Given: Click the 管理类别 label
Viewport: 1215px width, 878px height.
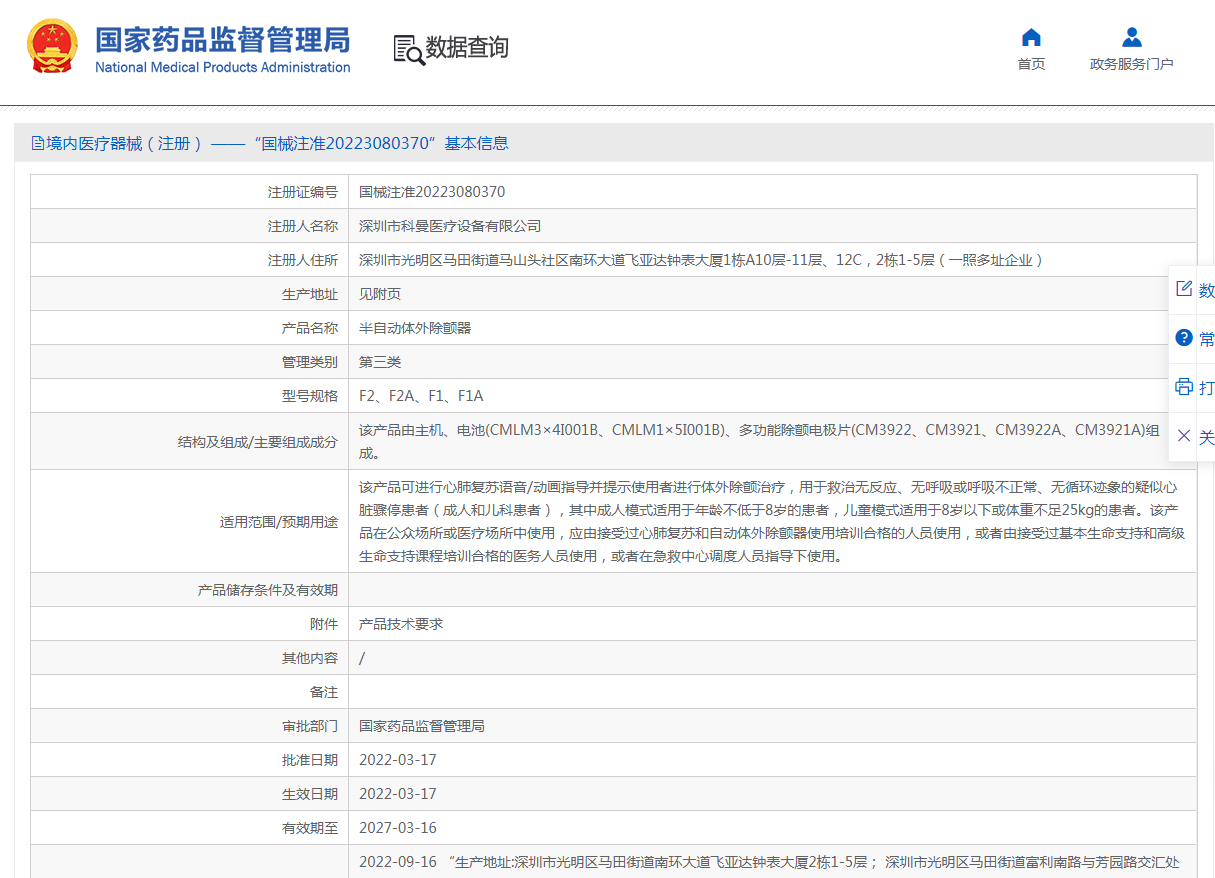Looking at the screenshot, I should pyautogui.click(x=310, y=362).
